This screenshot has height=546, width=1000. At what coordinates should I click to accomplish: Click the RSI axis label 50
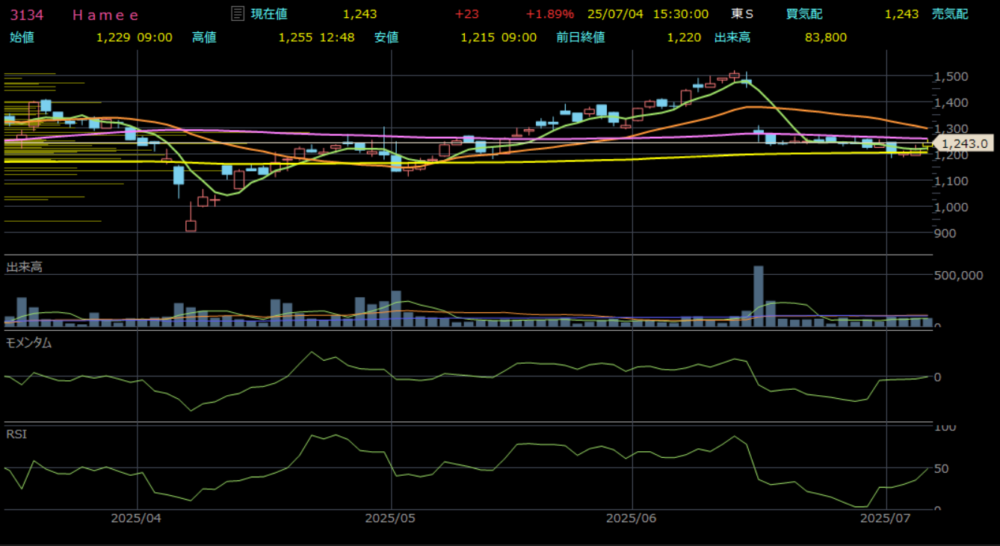tap(943, 468)
